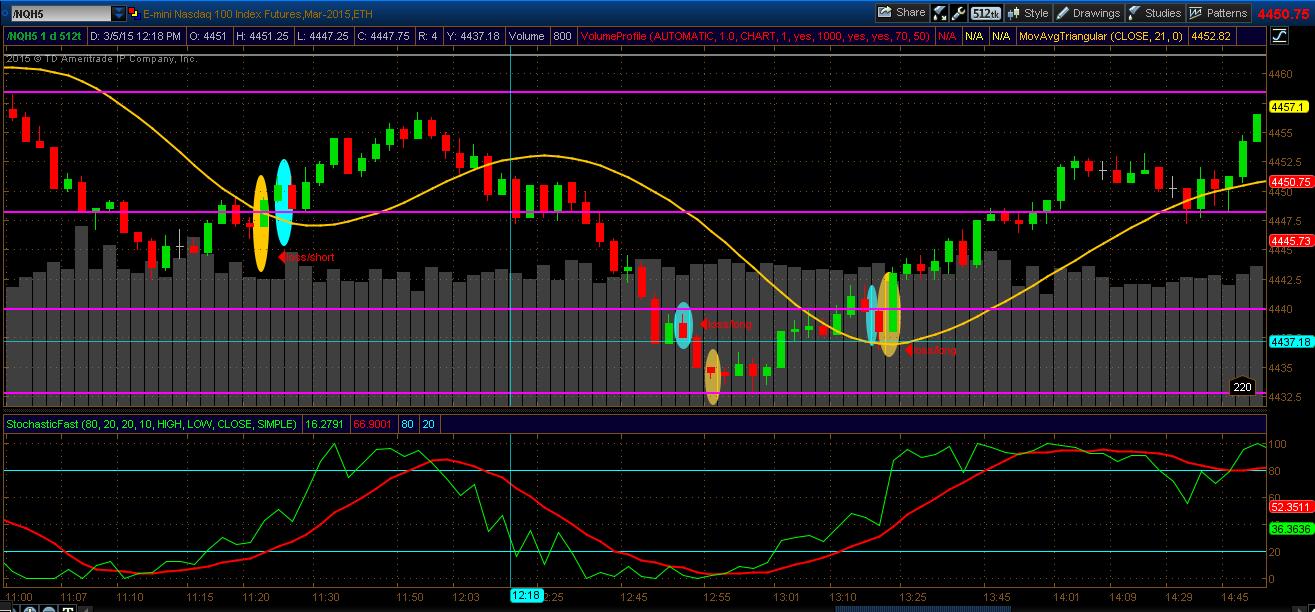Click the red 4450.75 price bubble on axis
Screen dimensions: 1315x612
coord(1290,182)
